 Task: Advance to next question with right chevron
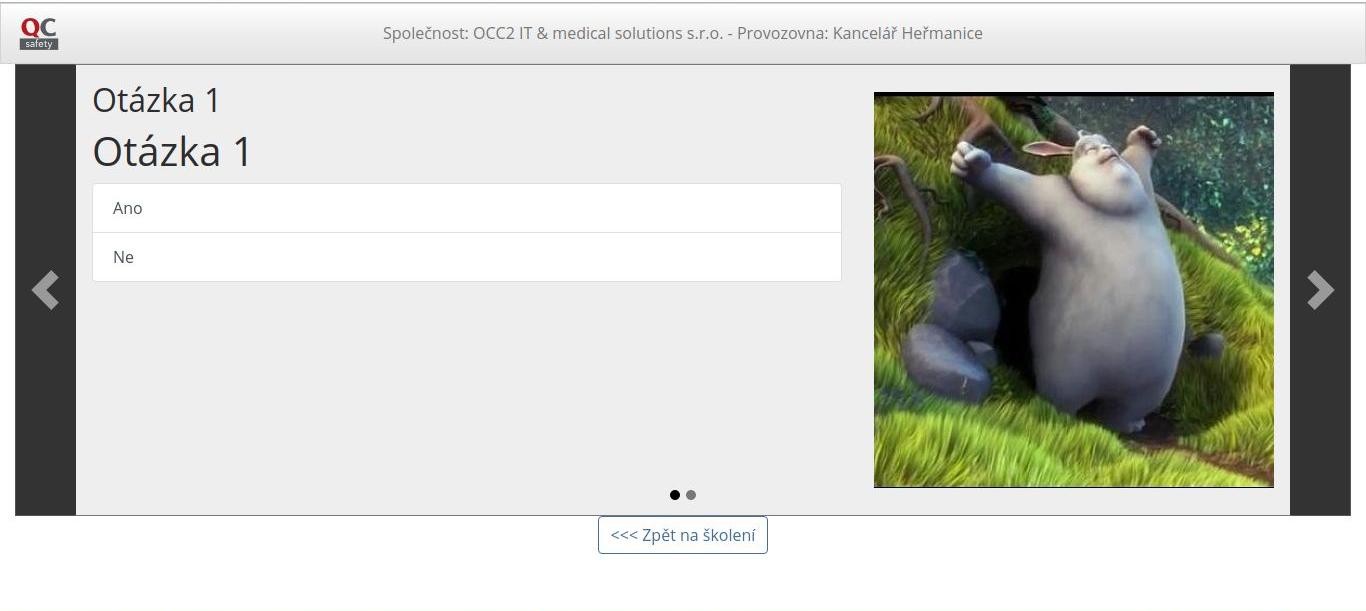point(1320,290)
